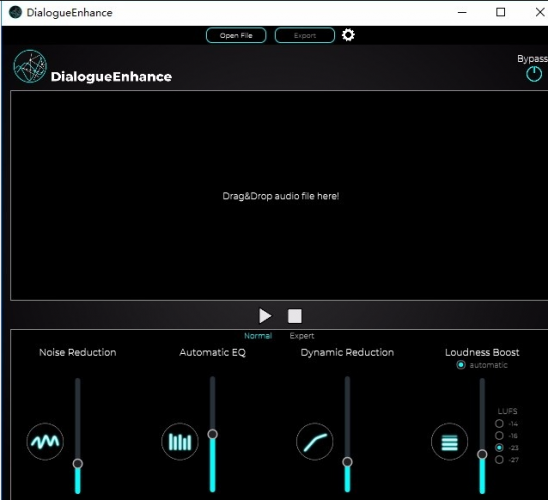
Task: Close the DialogueEnhance window
Action: pyautogui.click(x=540, y=12)
